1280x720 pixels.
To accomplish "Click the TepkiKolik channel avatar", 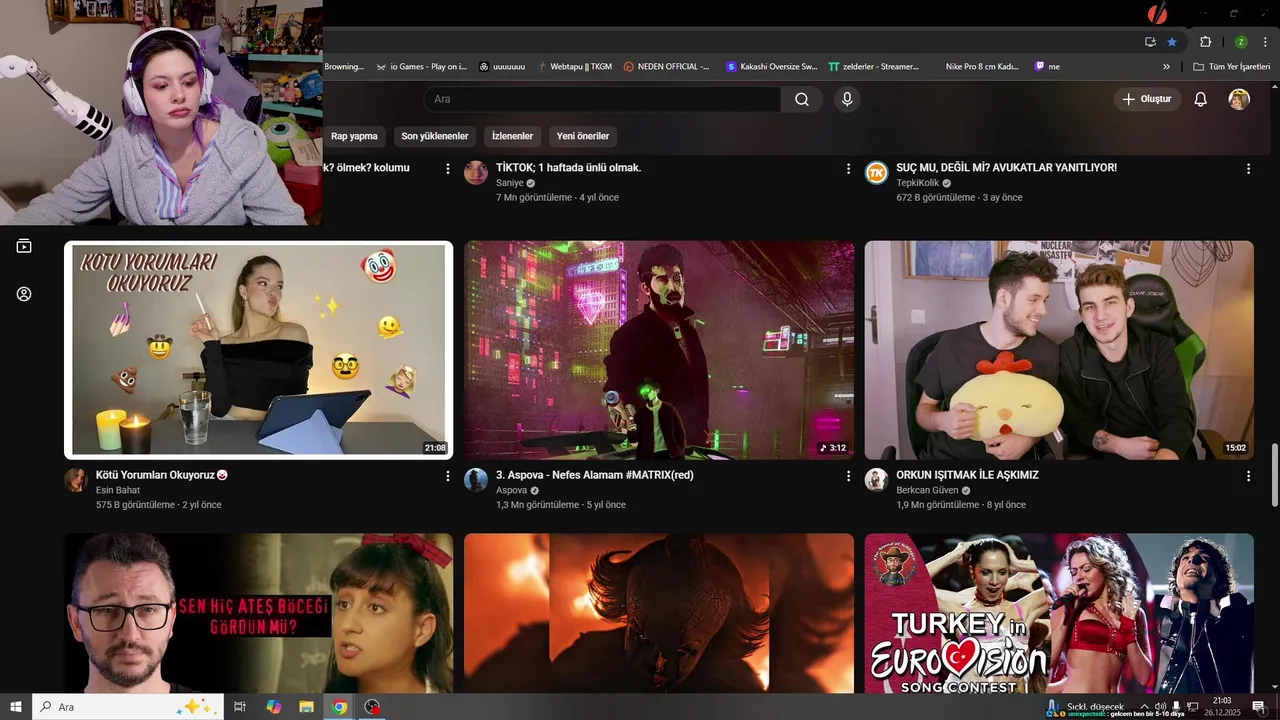I will click(x=876, y=172).
